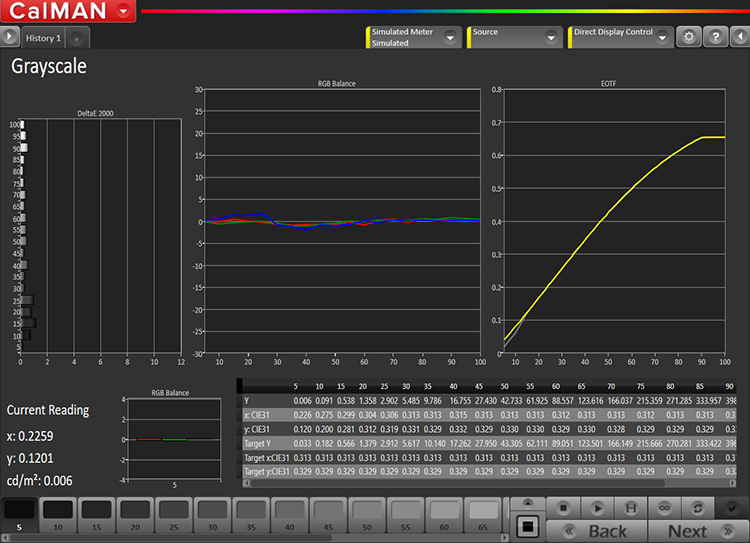
Task: Select the 65% grayscale patch
Action: pos(480,511)
